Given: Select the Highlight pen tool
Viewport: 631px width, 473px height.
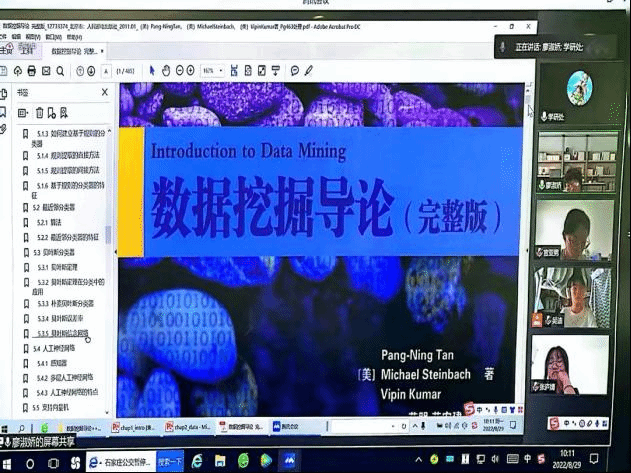Looking at the screenshot, I should [x=308, y=71].
